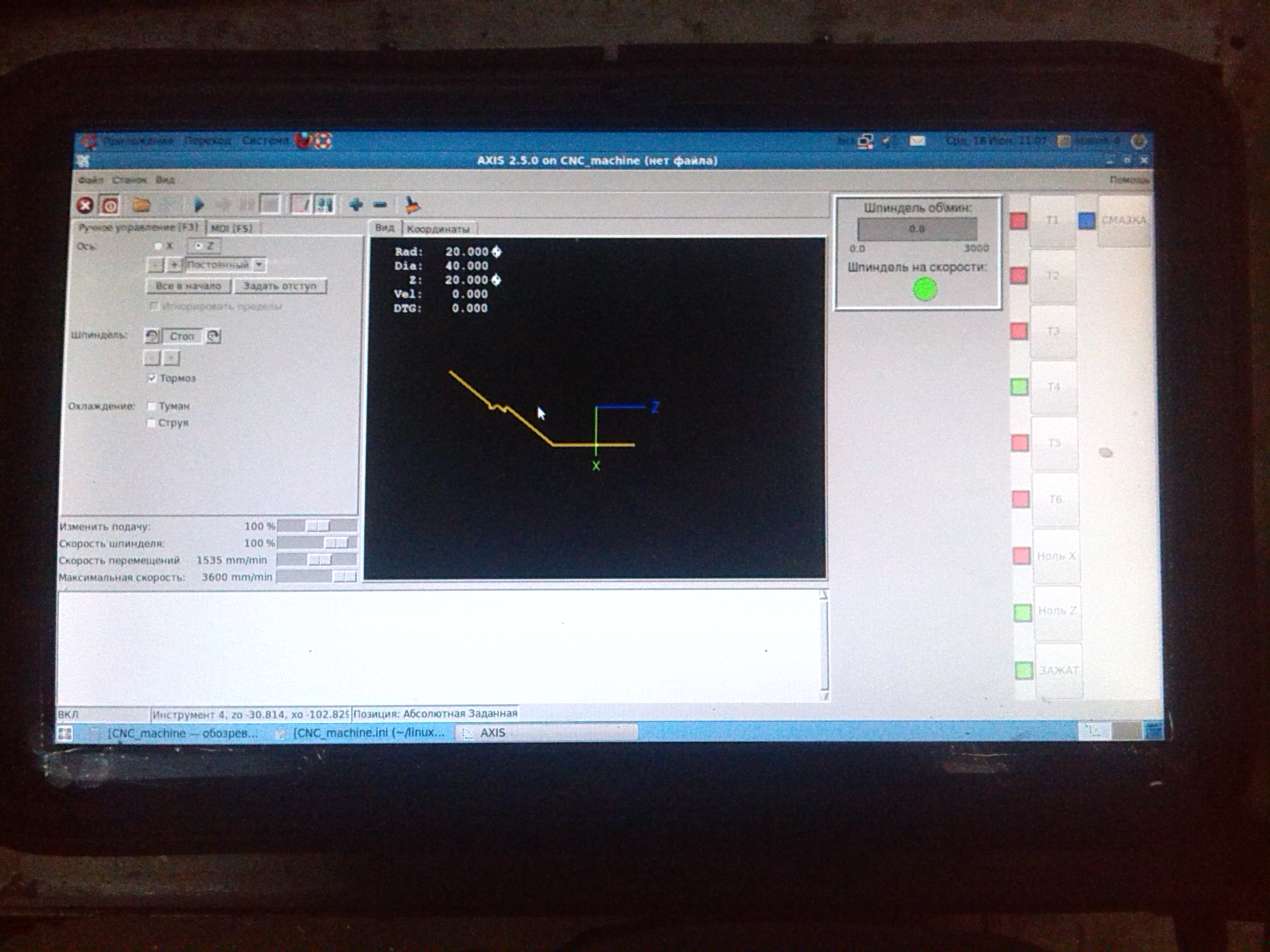
Task: Select X axis radio button
Action: (158, 246)
